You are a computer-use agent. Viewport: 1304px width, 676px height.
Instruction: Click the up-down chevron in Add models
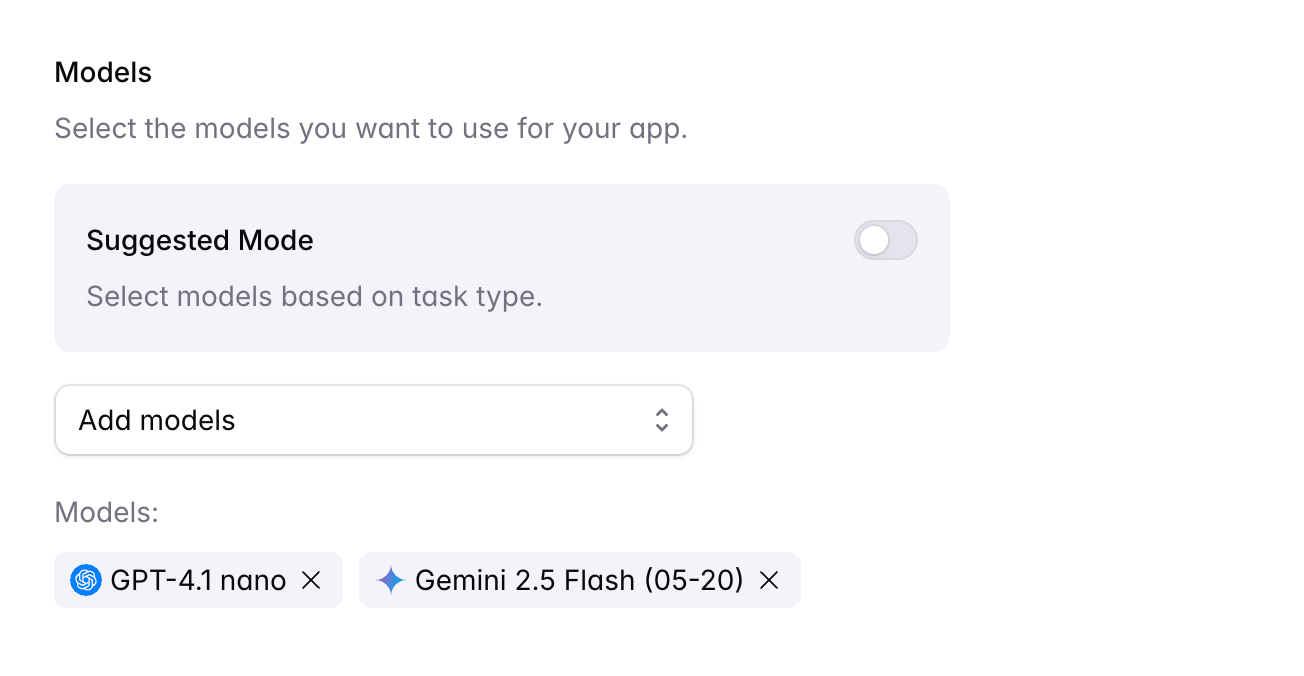[x=661, y=420]
